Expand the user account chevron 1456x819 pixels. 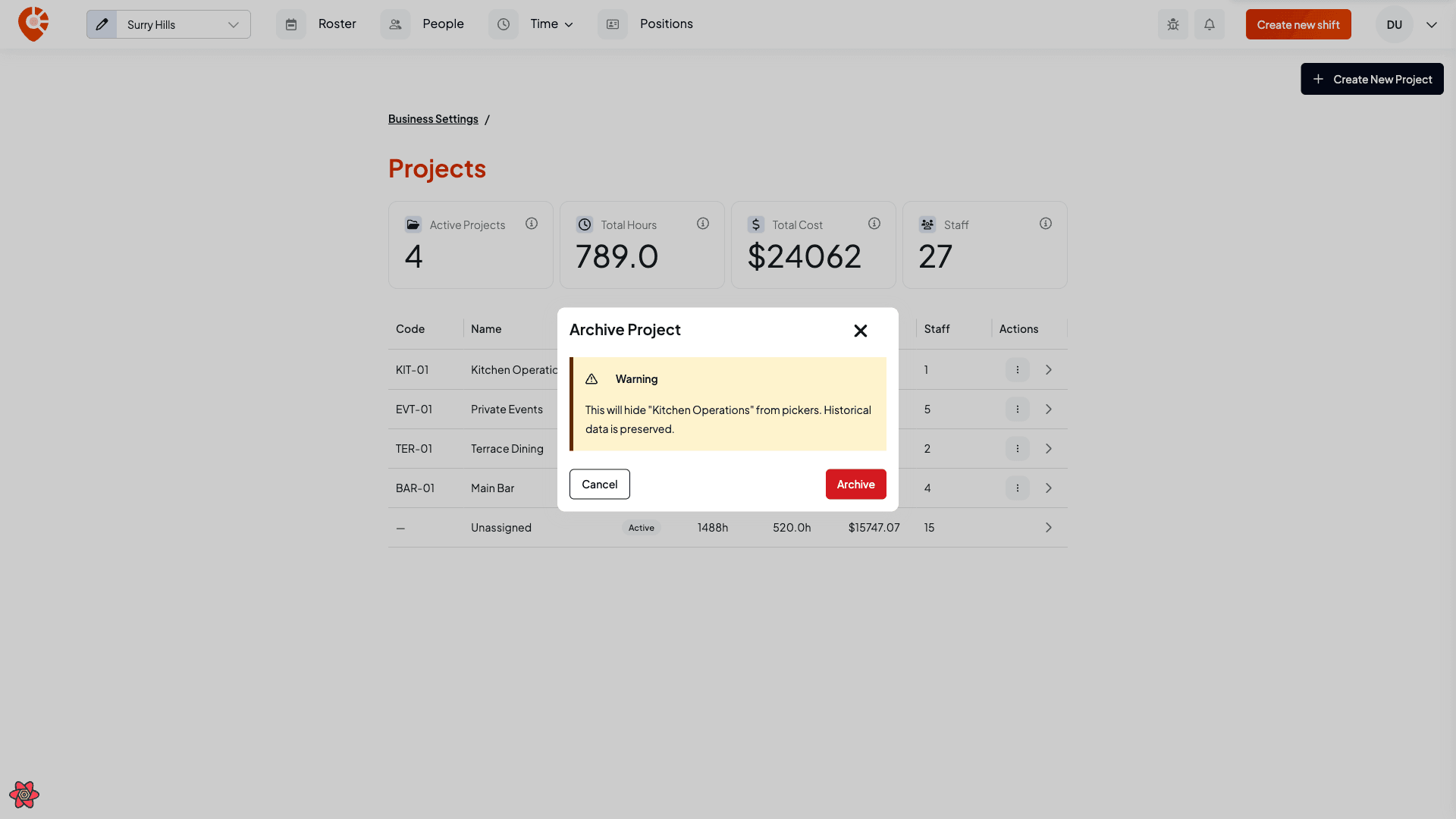coord(1432,24)
